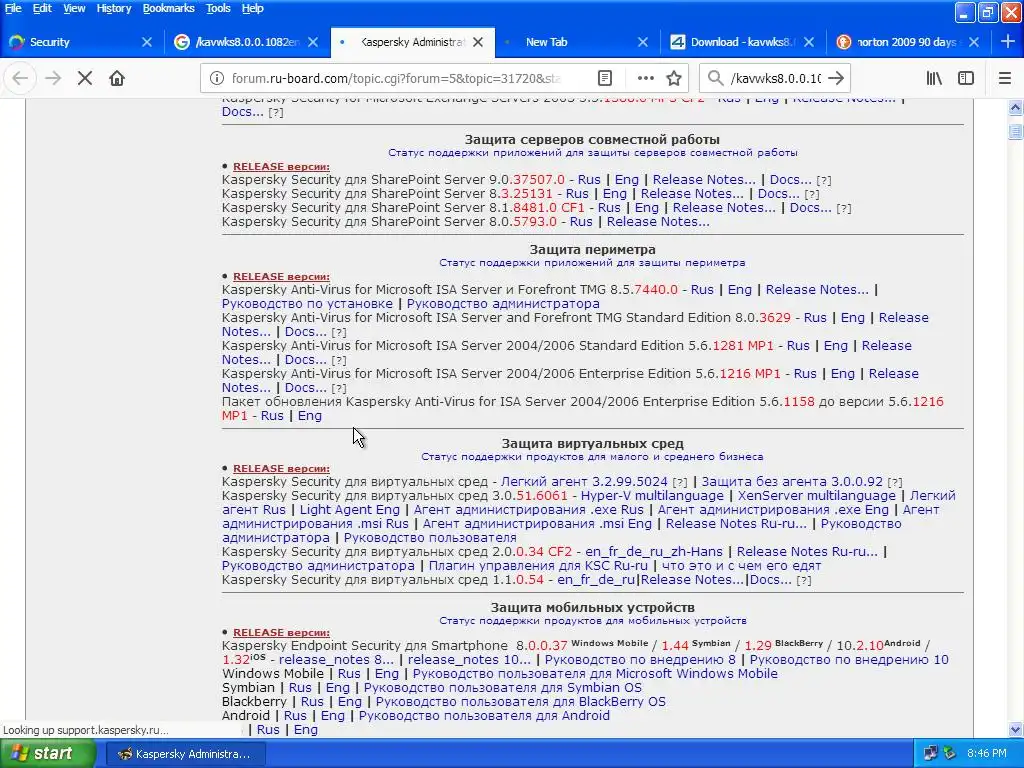Open the Tools menu
This screenshot has height=768, width=1024.
point(218,8)
